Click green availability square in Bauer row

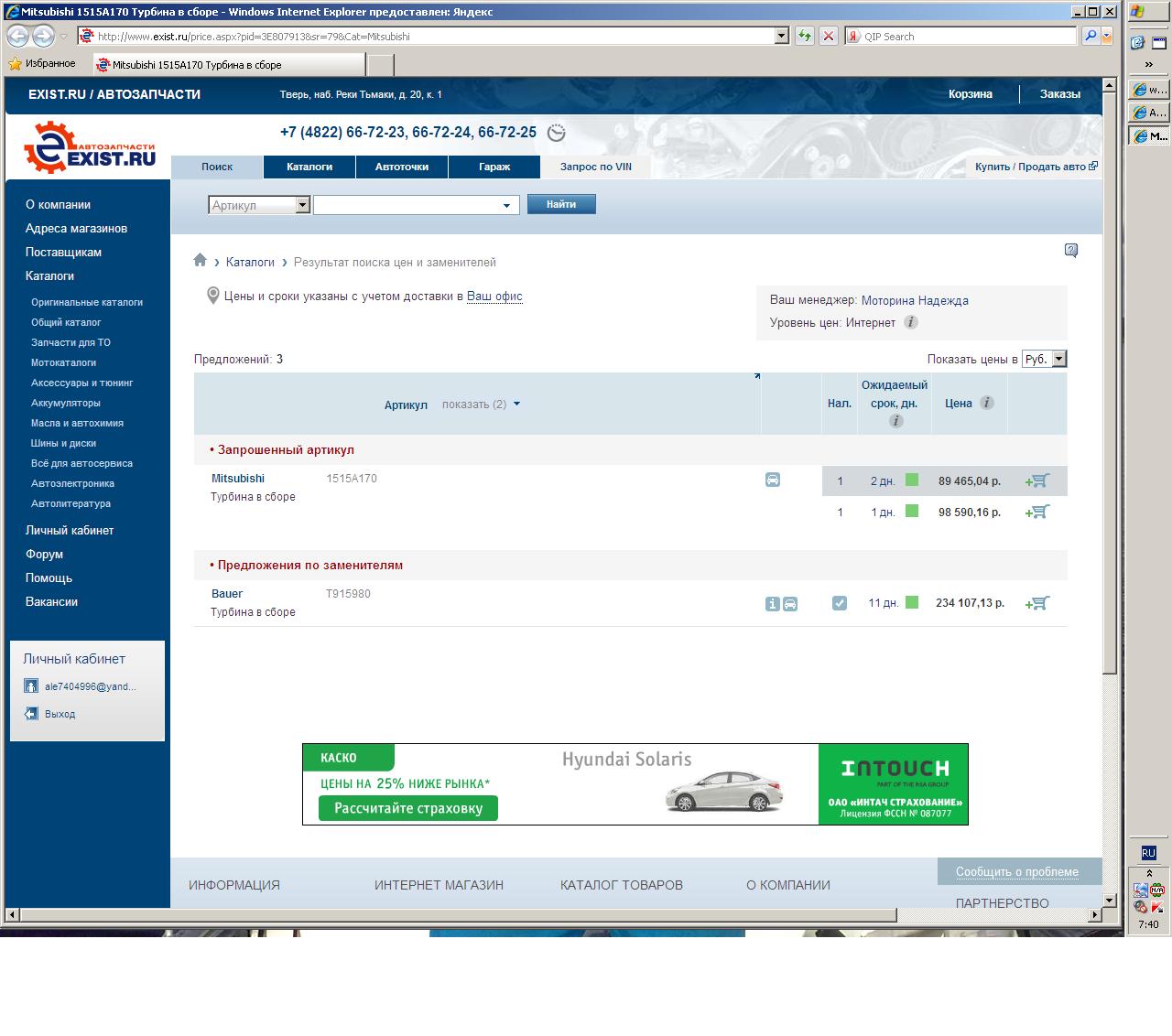click(912, 602)
